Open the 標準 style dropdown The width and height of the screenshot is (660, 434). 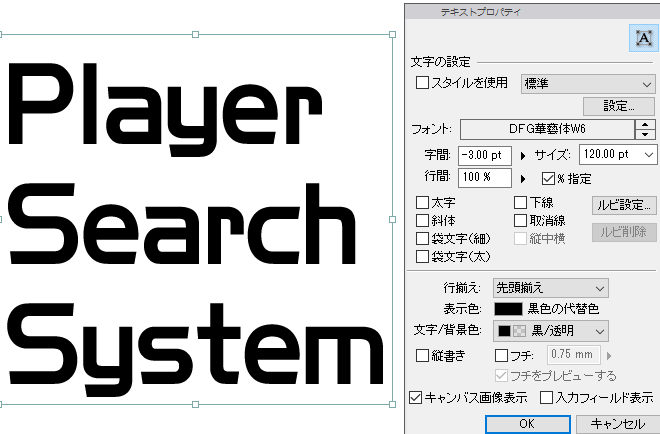coord(588,84)
